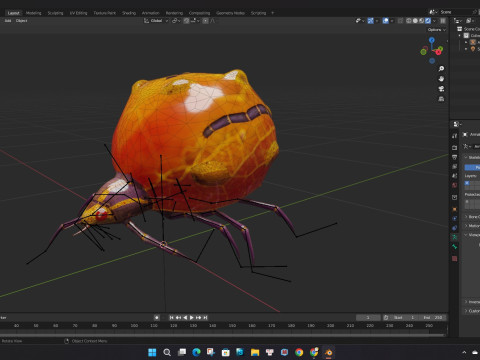
Task: Open the object types visibility dropdown
Action: 359,21
